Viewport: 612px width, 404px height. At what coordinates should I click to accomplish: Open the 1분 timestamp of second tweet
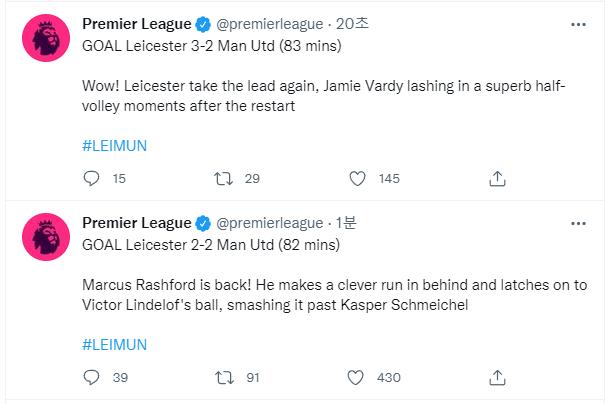tap(346, 223)
